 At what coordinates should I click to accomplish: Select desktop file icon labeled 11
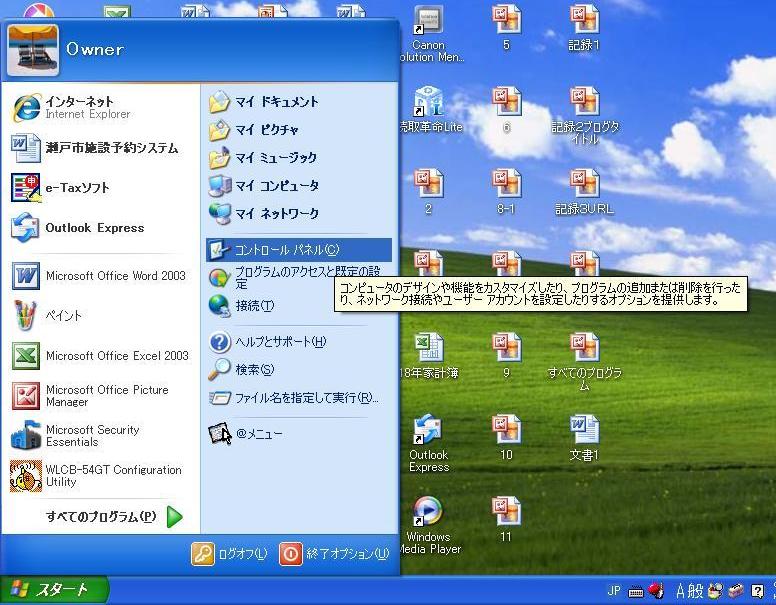pos(506,520)
